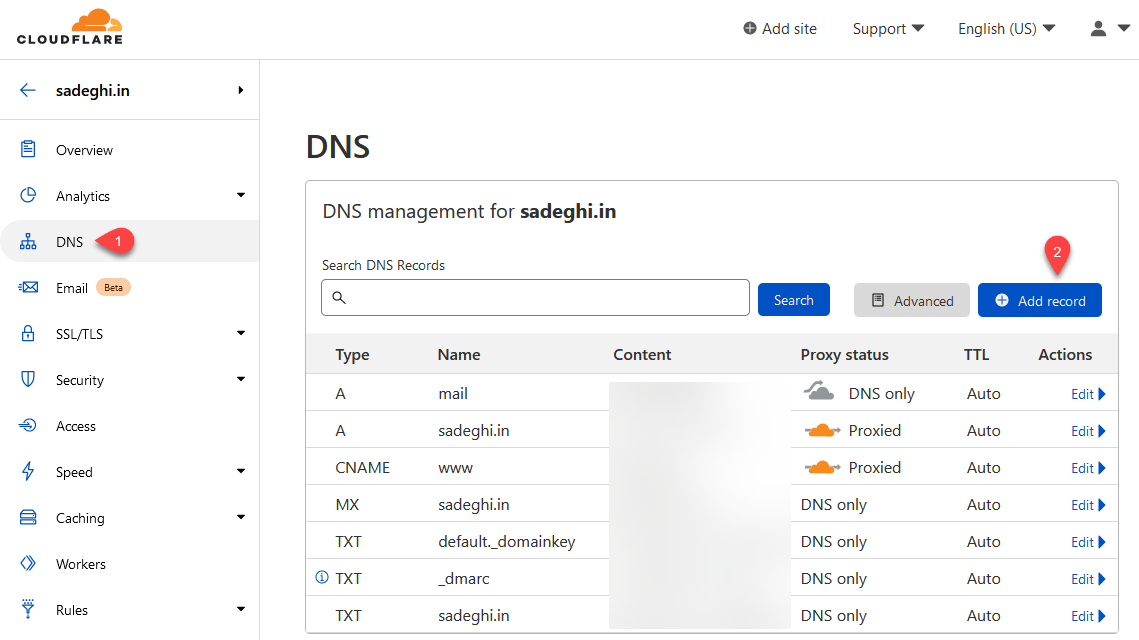The image size is (1139, 640).
Task: Click the Security shield icon
Action: click(28, 379)
